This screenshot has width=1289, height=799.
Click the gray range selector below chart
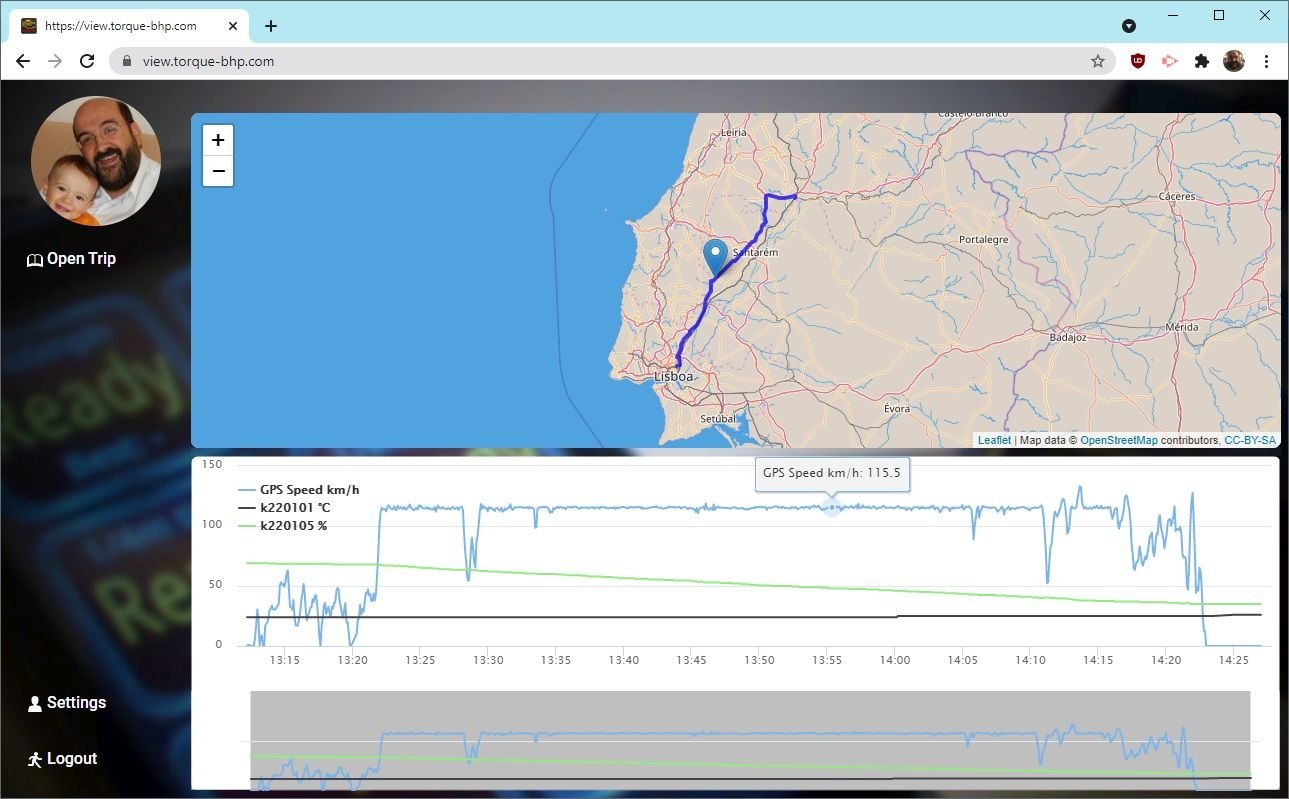[x=750, y=739]
